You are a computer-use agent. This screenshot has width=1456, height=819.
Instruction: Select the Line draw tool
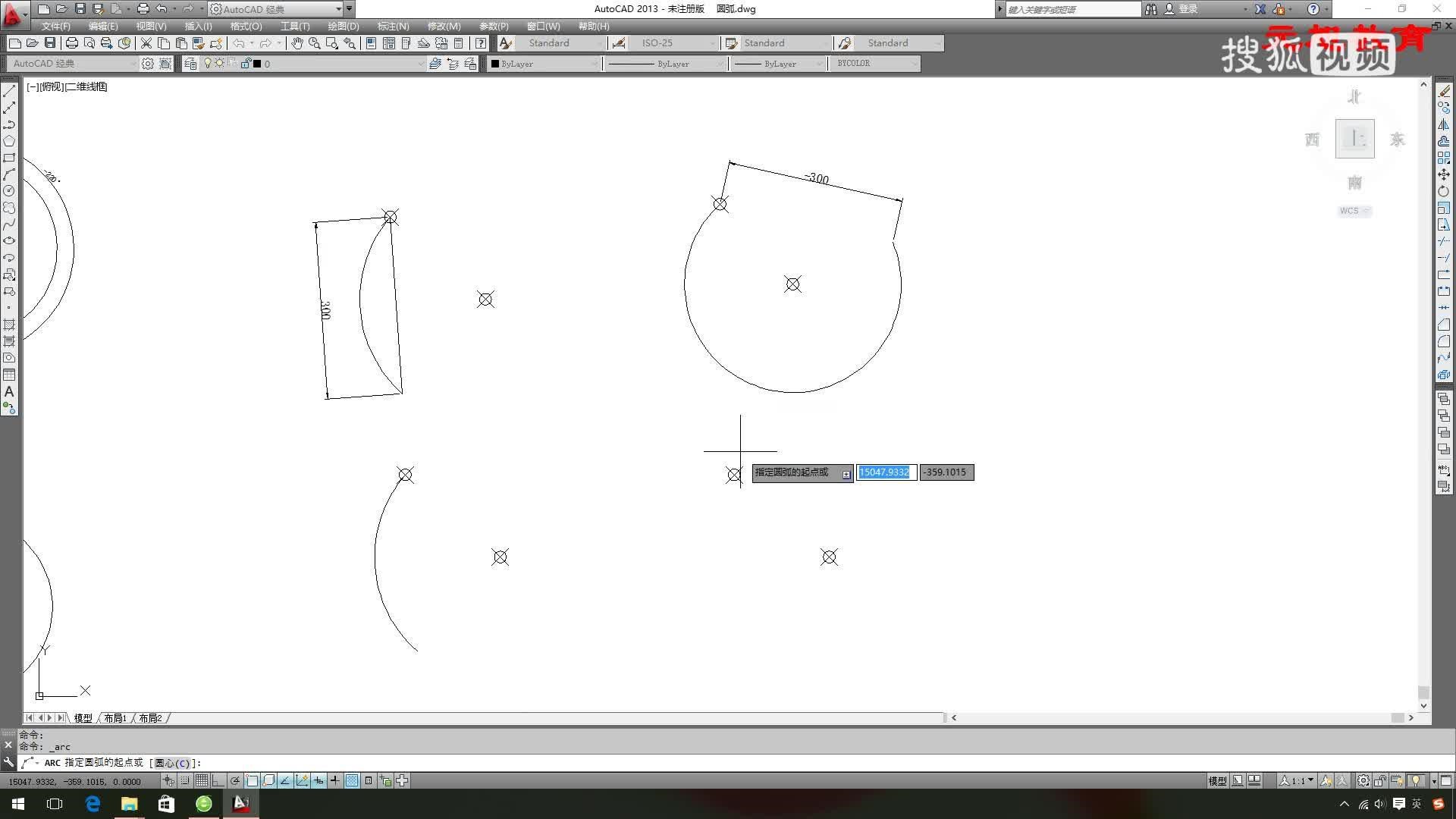tap(9, 91)
